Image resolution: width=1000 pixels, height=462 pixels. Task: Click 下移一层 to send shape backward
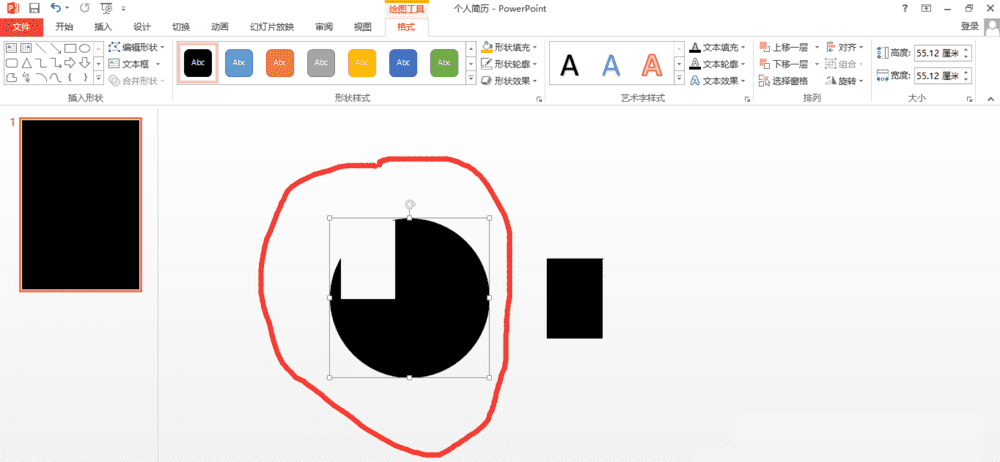point(784,64)
